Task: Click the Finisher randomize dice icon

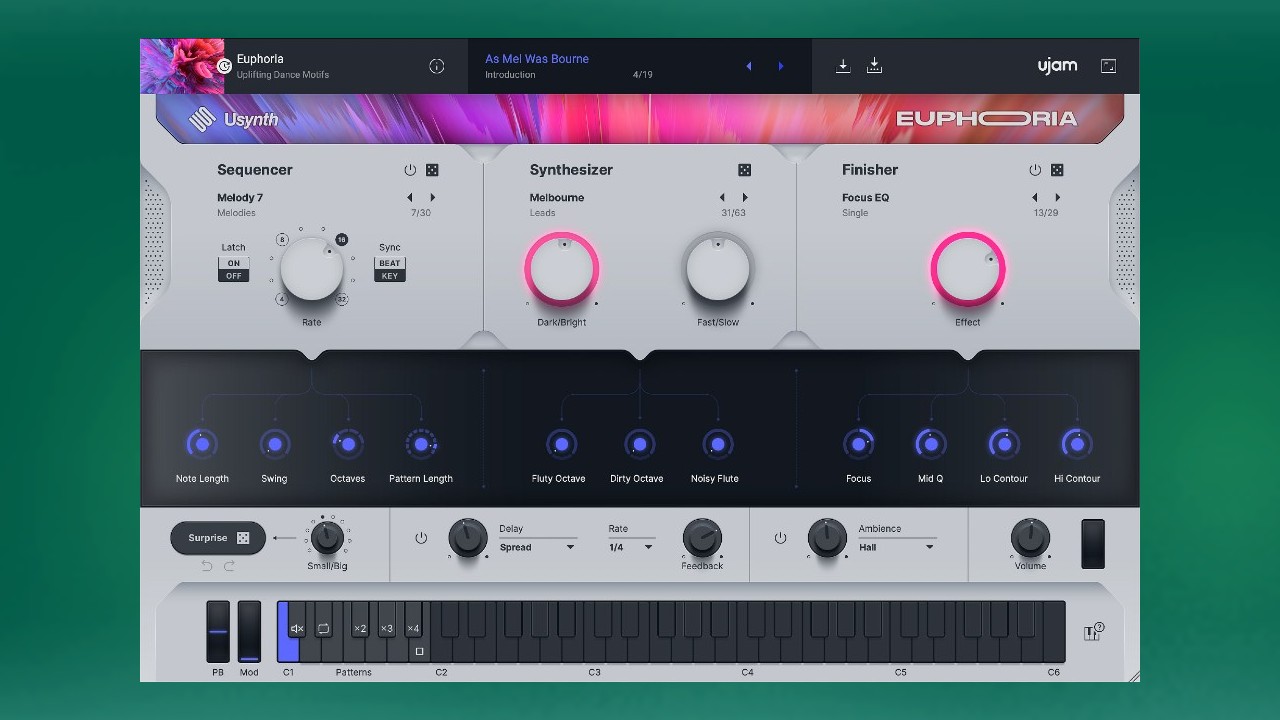Action: (1056, 170)
